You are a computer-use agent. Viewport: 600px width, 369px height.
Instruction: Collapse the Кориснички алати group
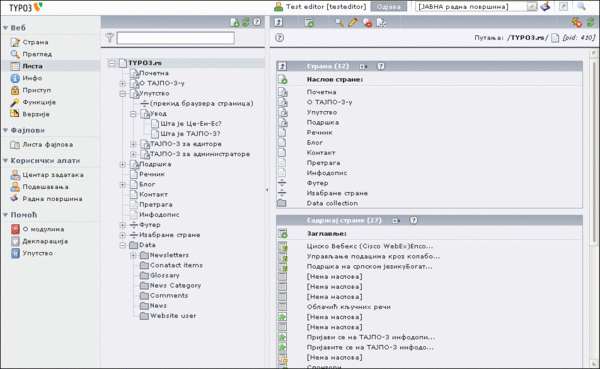click(5, 161)
